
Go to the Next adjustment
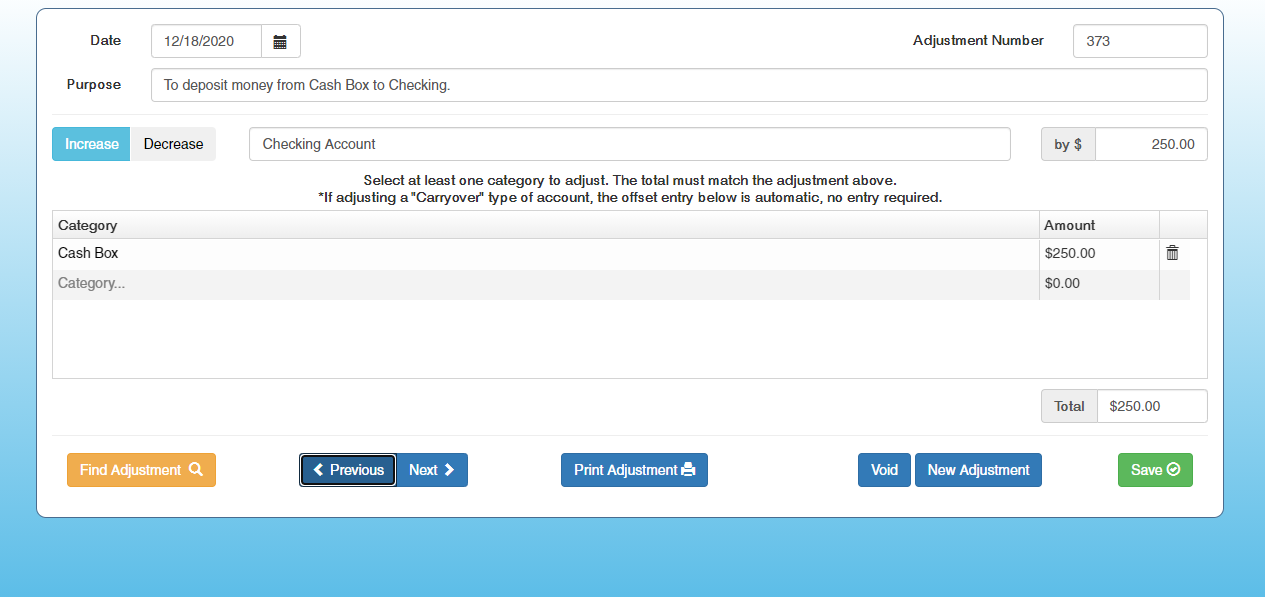[x=432, y=470]
